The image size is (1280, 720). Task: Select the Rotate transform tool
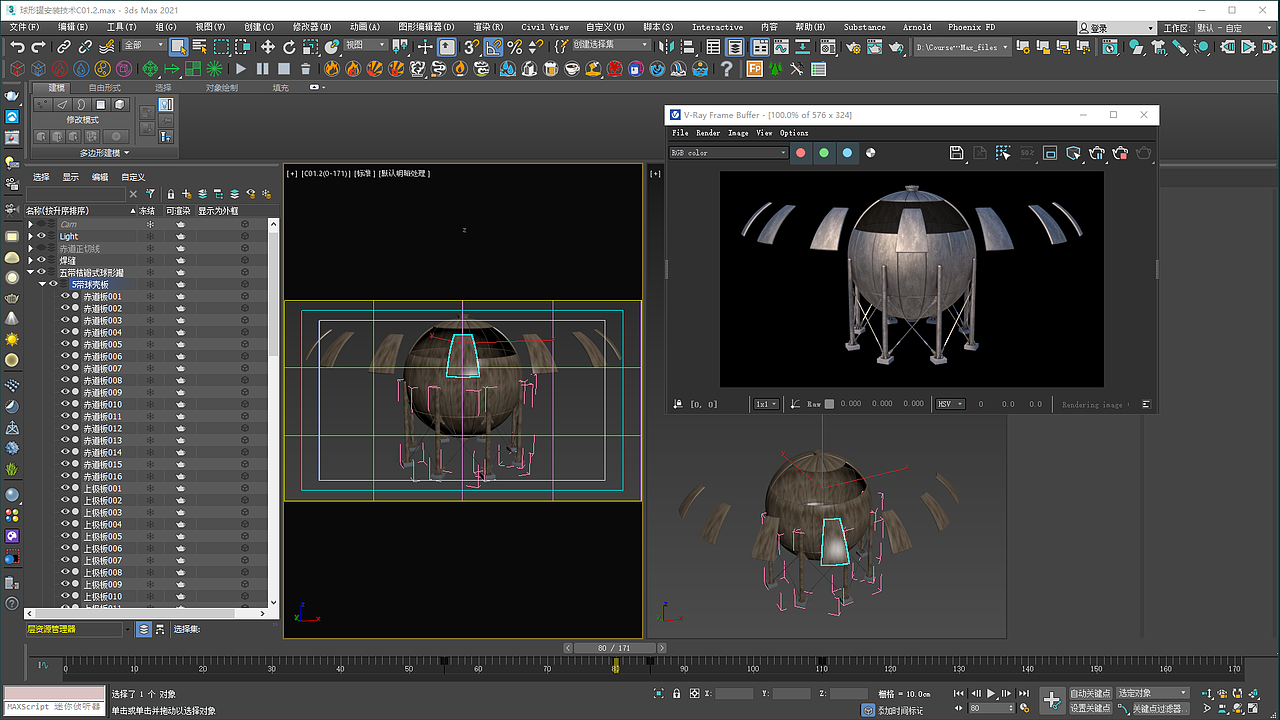[289, 47]
